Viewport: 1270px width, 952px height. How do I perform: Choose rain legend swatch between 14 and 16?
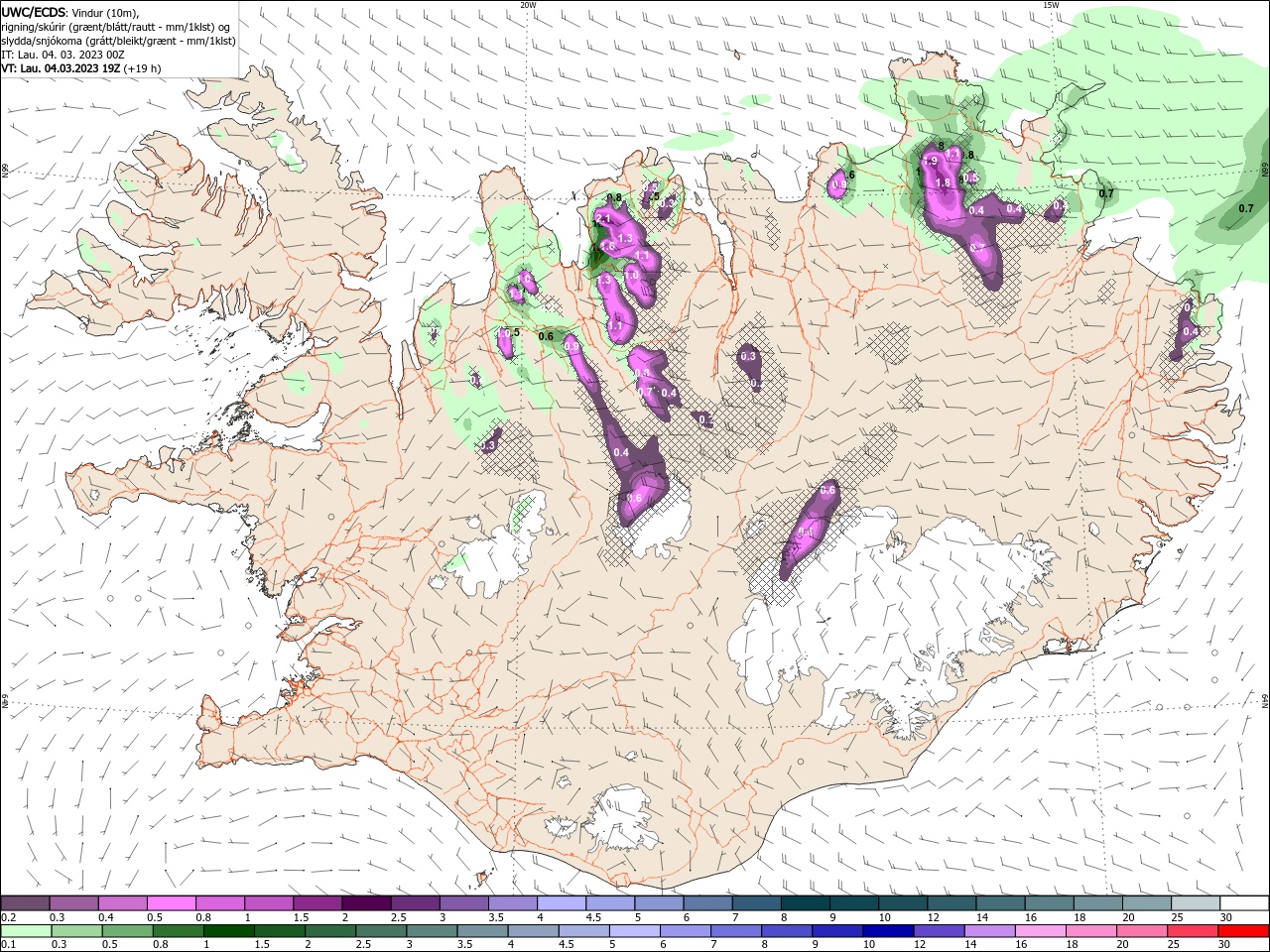point(988,931)
